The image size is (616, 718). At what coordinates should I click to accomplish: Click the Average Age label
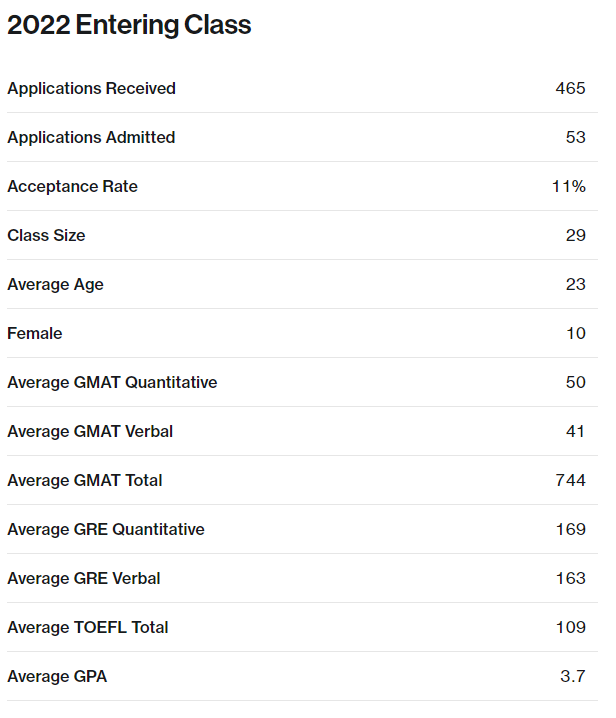tap(55, 284)
